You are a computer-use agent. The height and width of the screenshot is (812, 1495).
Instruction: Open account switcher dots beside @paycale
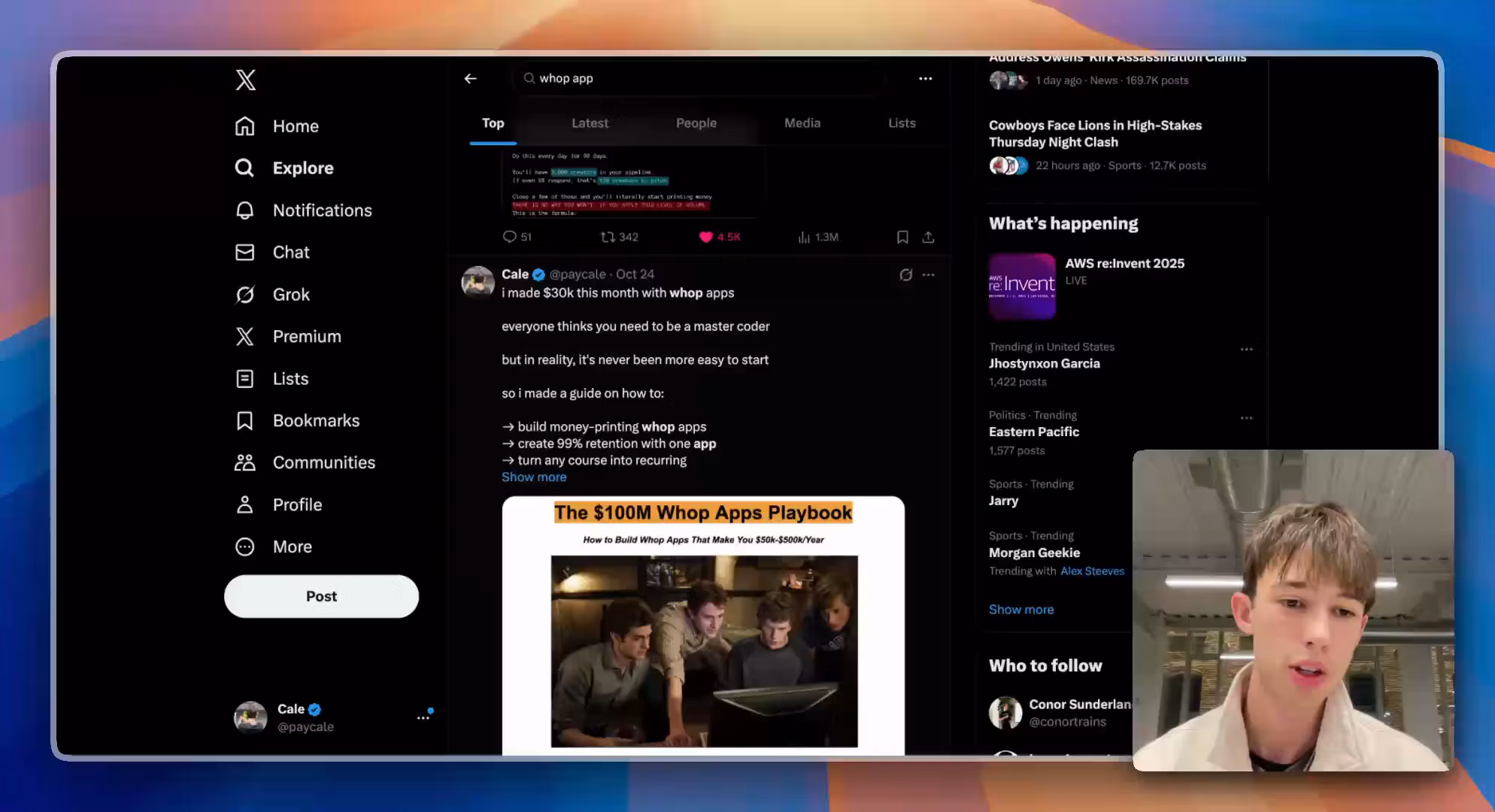423,717
